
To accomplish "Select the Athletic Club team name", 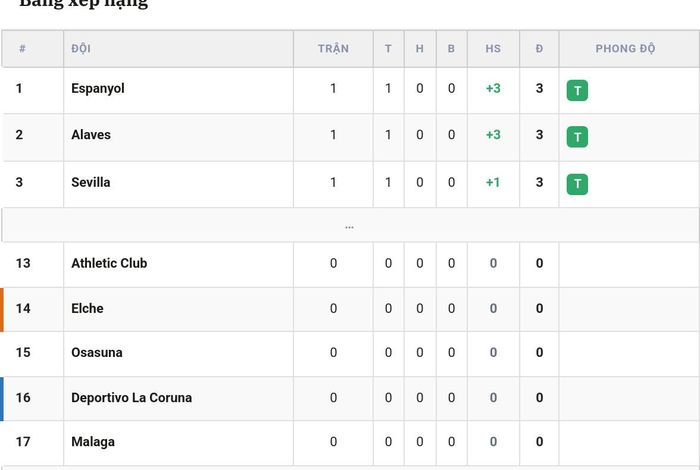I will coord(109,263).
